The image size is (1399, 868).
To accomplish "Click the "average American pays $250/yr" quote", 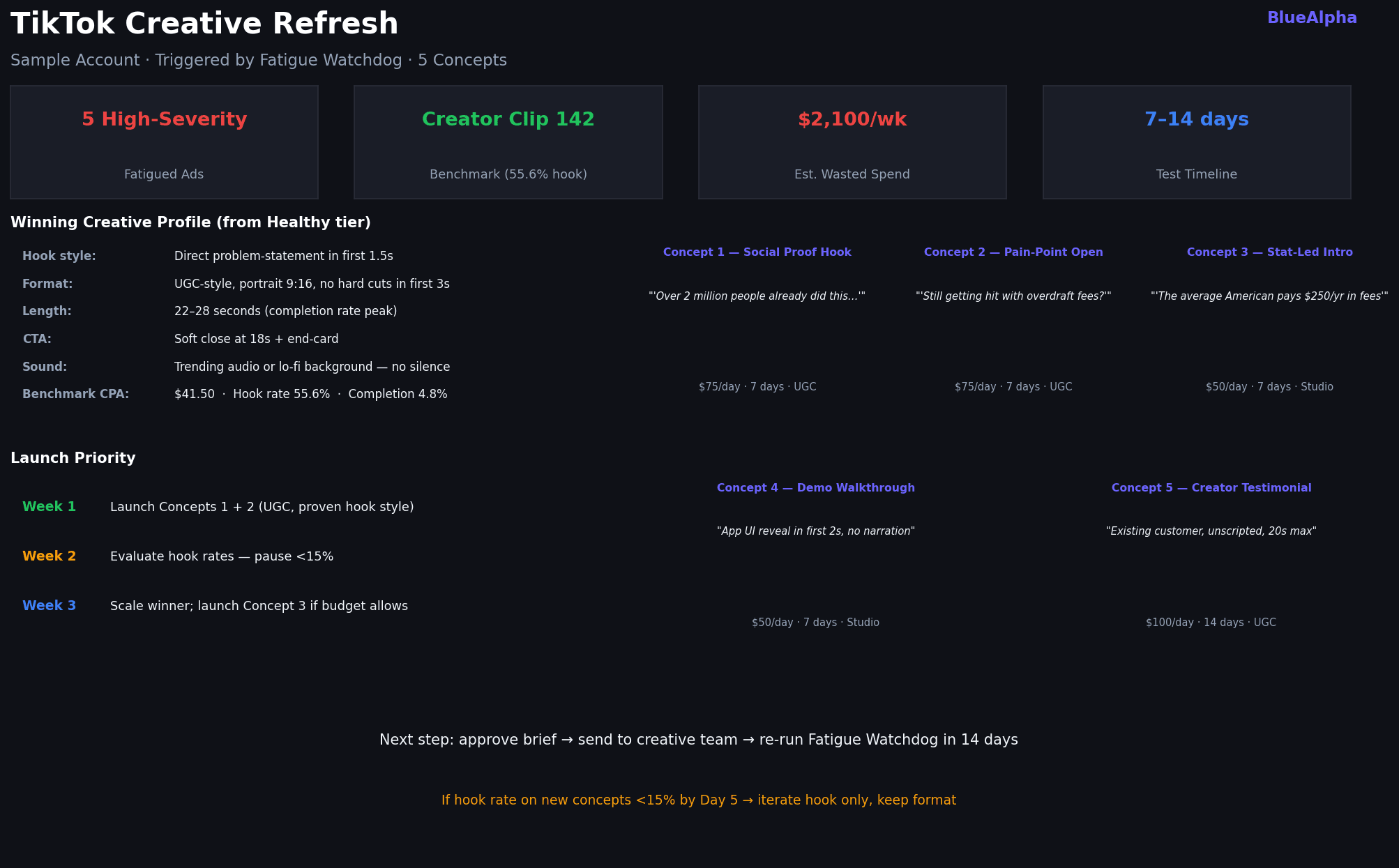I will (x=1269, y=296).
